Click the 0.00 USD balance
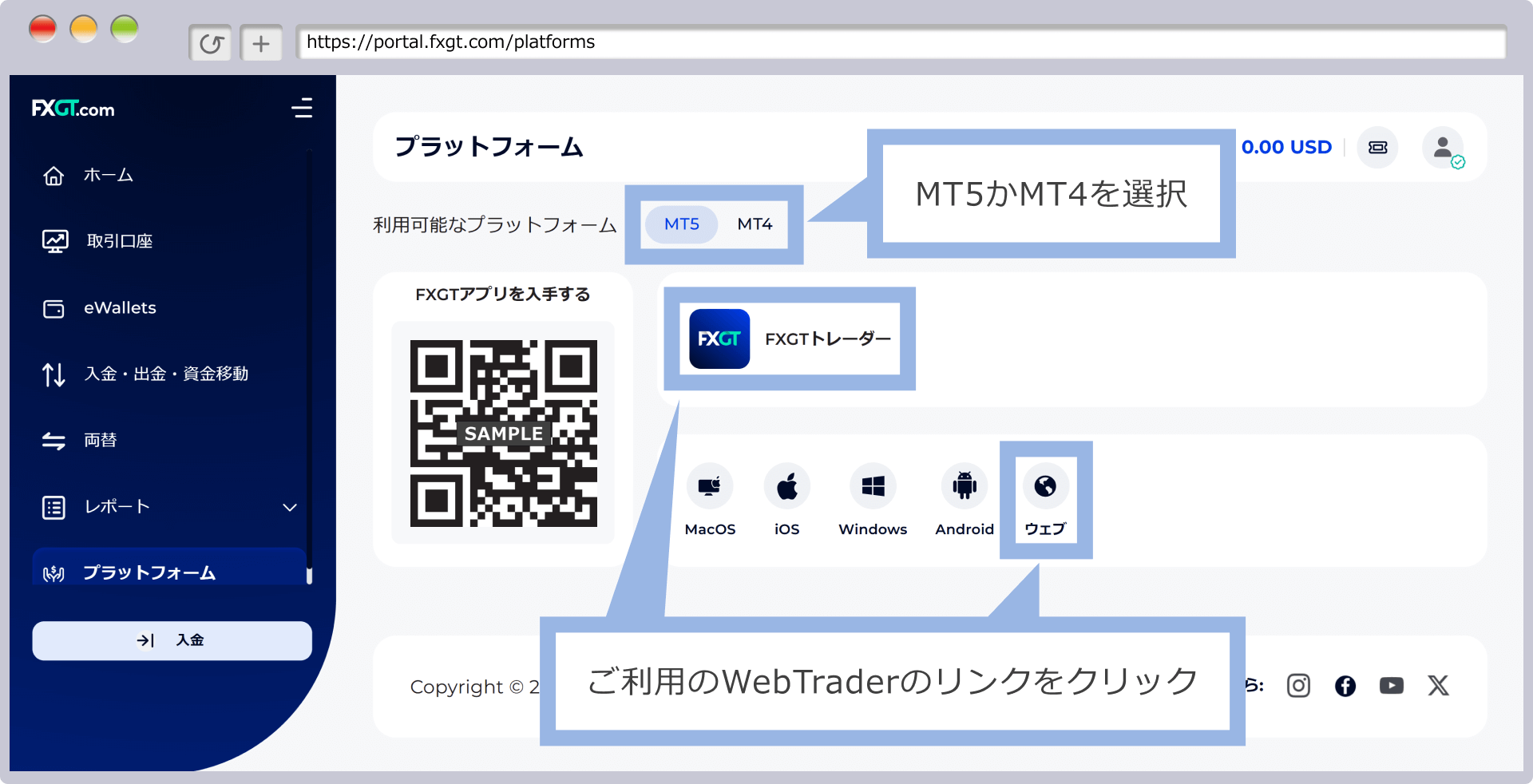 (1286, 148)
